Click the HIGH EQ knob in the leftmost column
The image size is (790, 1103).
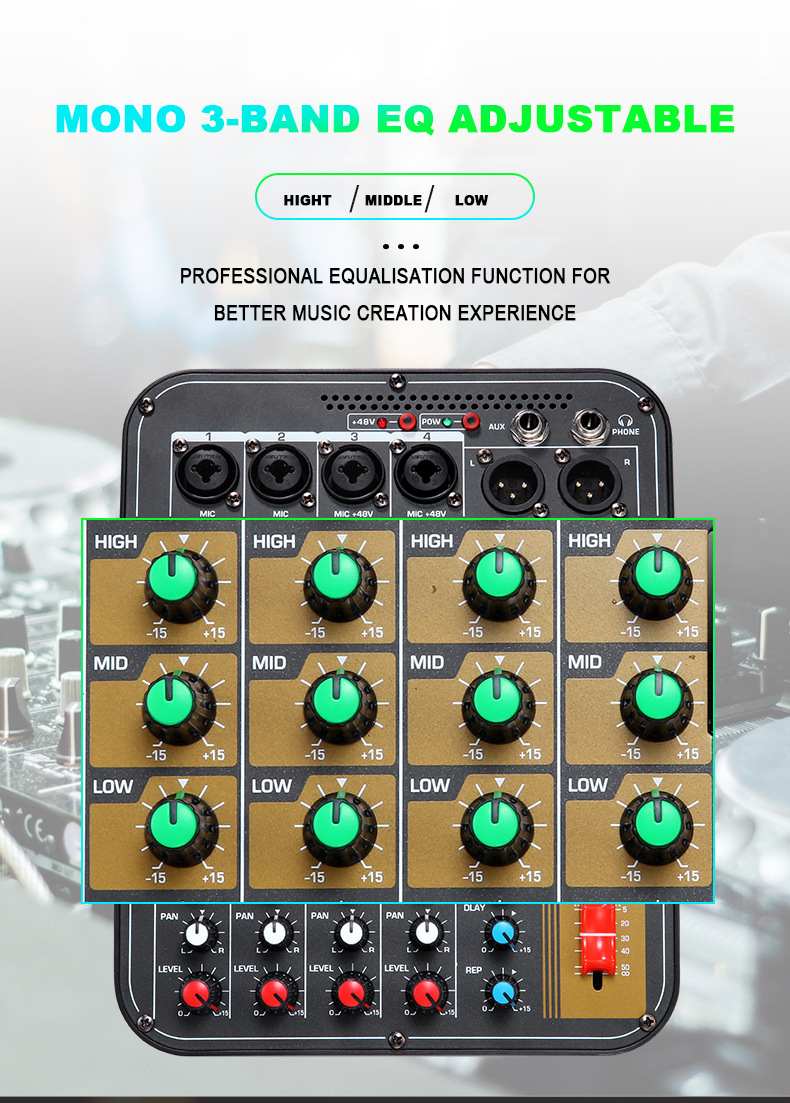click(181, 585)
